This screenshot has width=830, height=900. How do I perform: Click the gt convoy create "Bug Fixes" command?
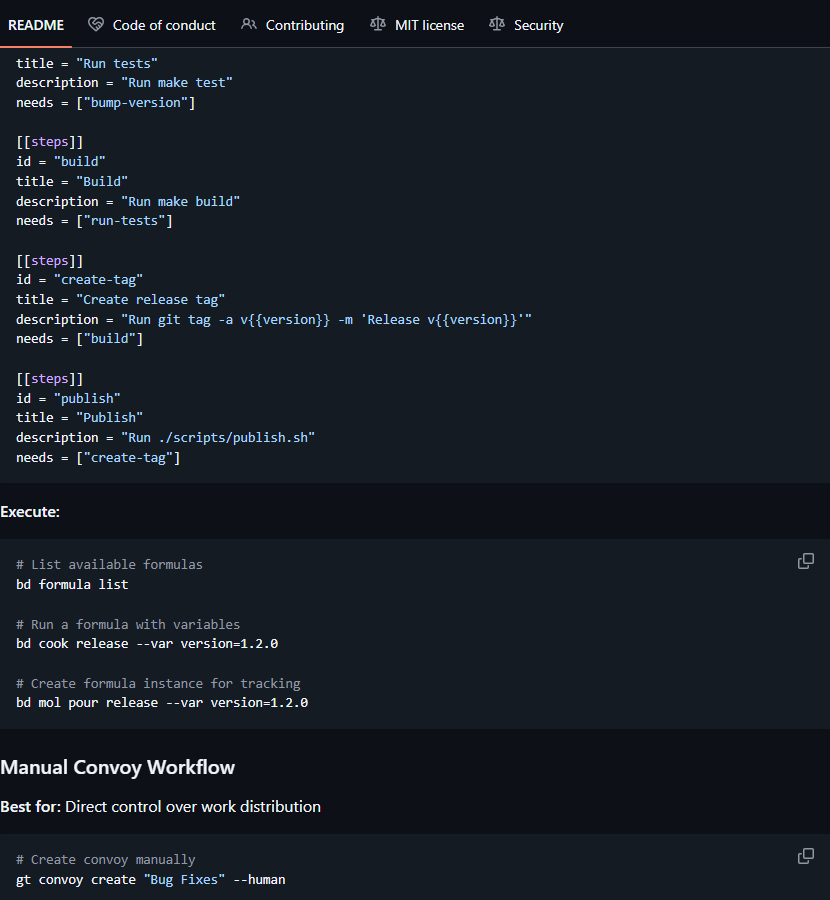150,880
